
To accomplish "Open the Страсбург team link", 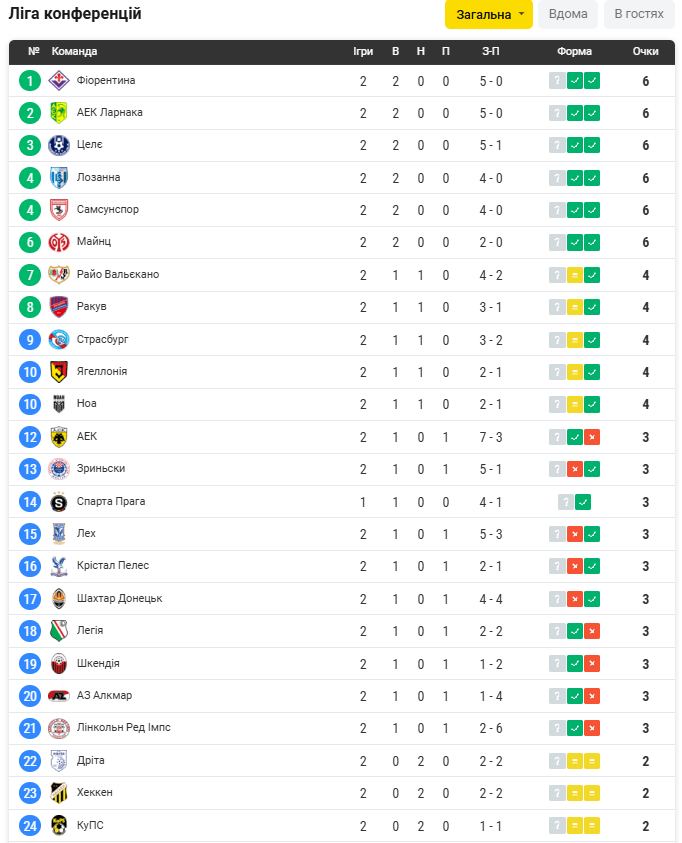I will 103,340.
